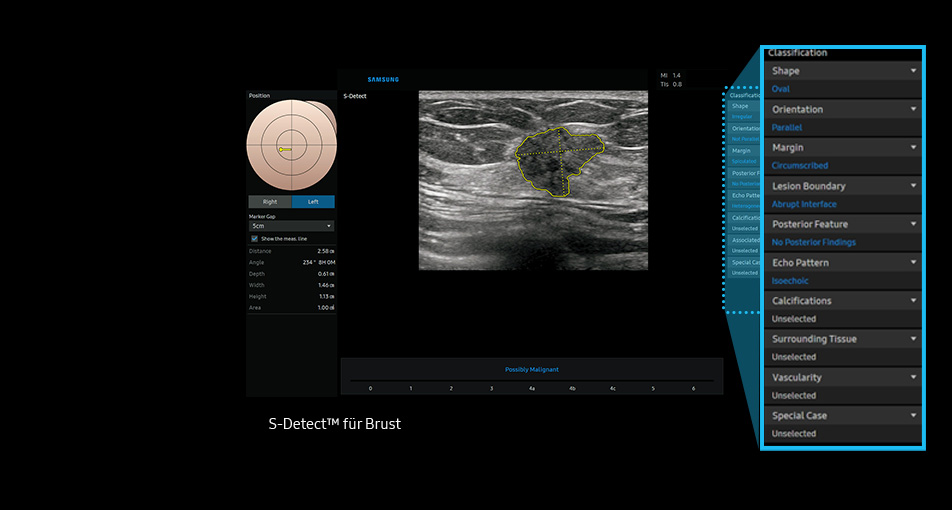This screenshot has height=510, width=952.
Task: Click the 'S-Detect™ für Brust' caption
Action: pyautogui.click(x=335, y=424)
